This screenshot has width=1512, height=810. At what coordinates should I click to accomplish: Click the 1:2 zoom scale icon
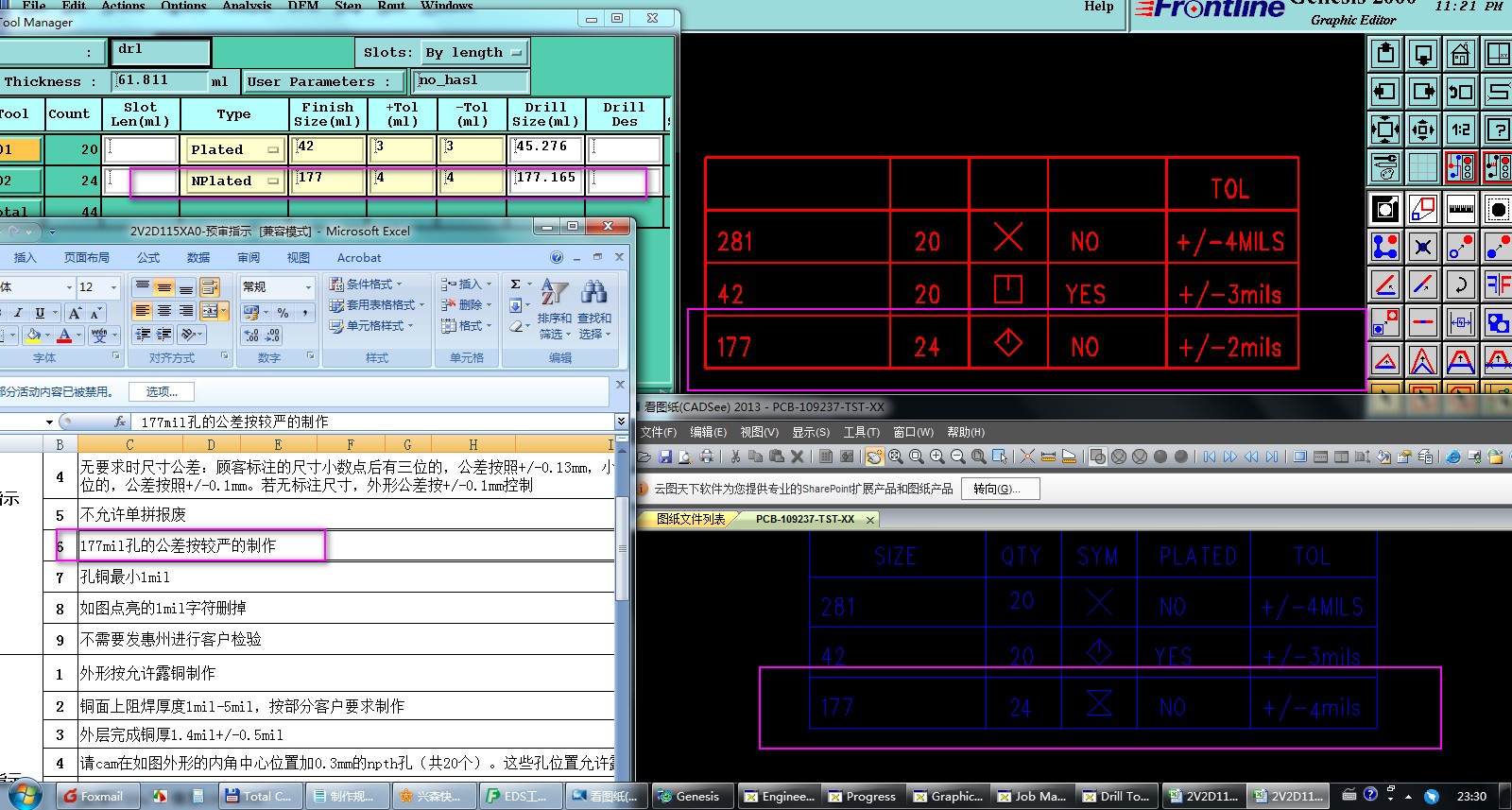(1460, 129)
